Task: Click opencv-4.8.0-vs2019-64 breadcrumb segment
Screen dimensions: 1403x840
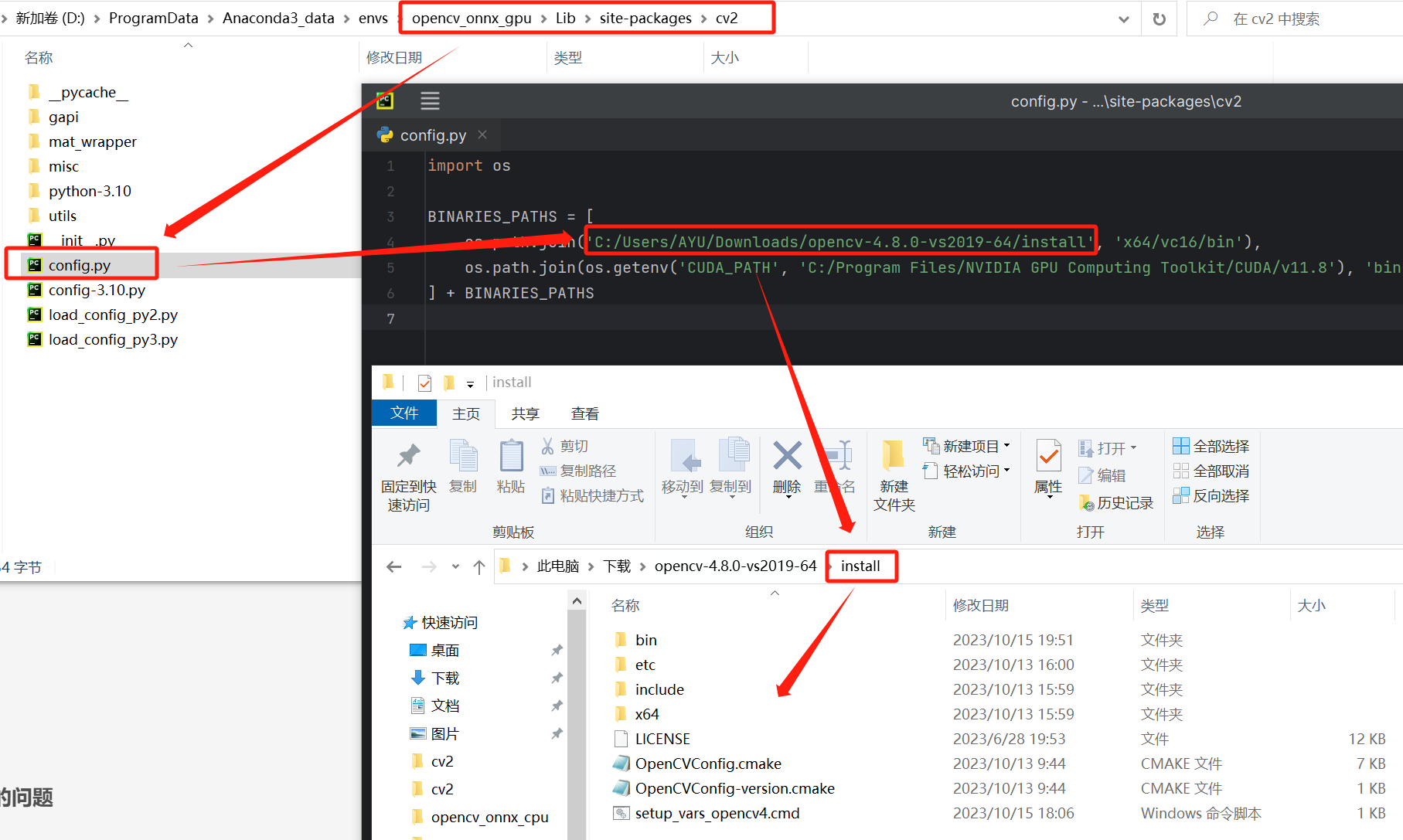Action: pyautogui.click(x=735, y=566)
